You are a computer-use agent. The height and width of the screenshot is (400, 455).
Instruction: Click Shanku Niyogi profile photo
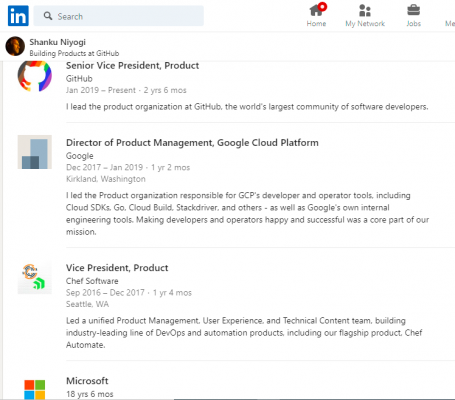pyautogui.click(x=15, y=46)
